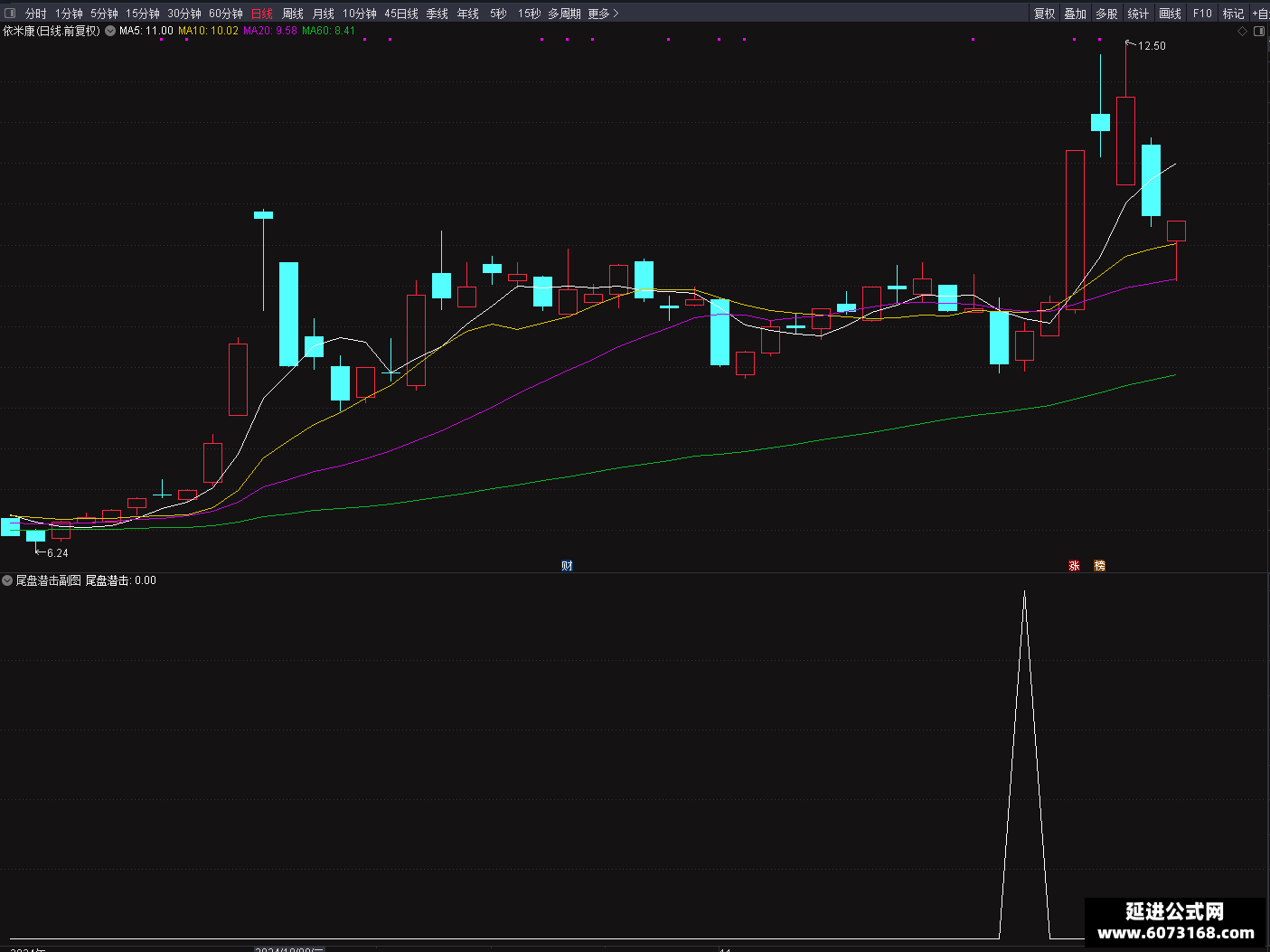Select the 60分钟 period tab
Image resolution: width=1270 pixels, height=952 pixels.
click(x=226, y=14)
